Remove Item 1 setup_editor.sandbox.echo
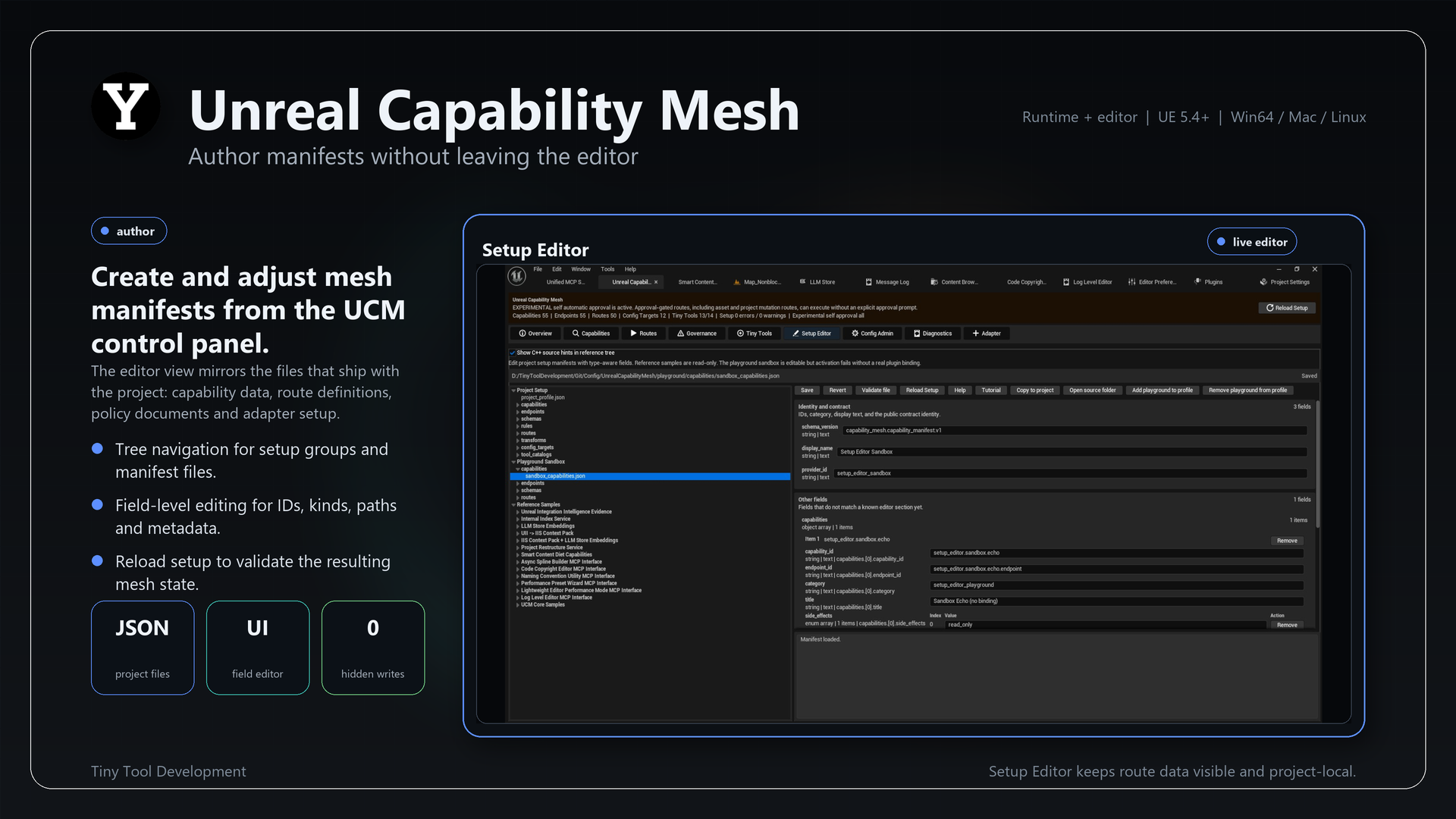This screenshot has height=819, width=1456. (1287, 541)
